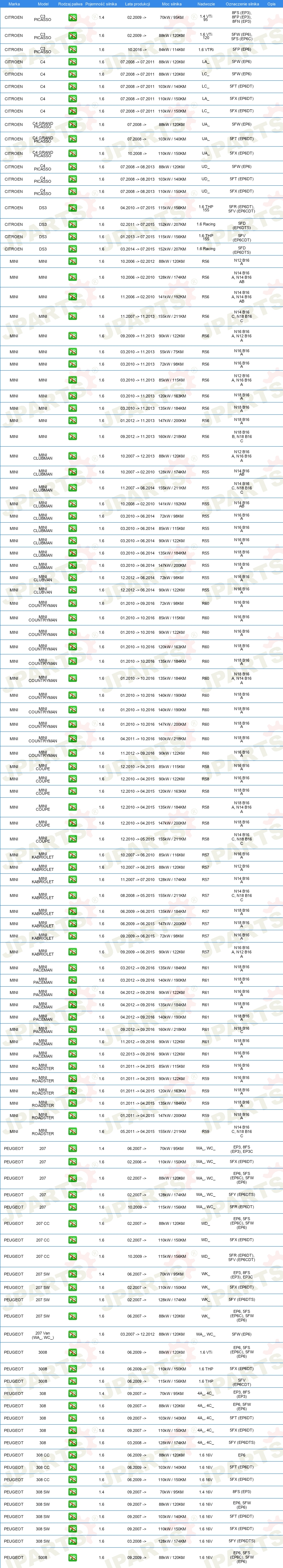Select '04.2011 -> 10.2016' Countryman date cell

click(137, 739)
